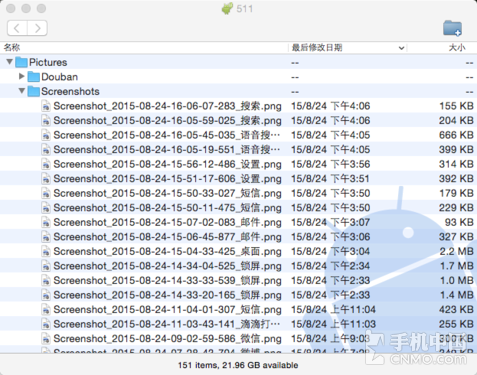The image size is (477, 375).
Task: Click the date cell 15/8/24 下午3:07
Action: click(x=331, y=222)
